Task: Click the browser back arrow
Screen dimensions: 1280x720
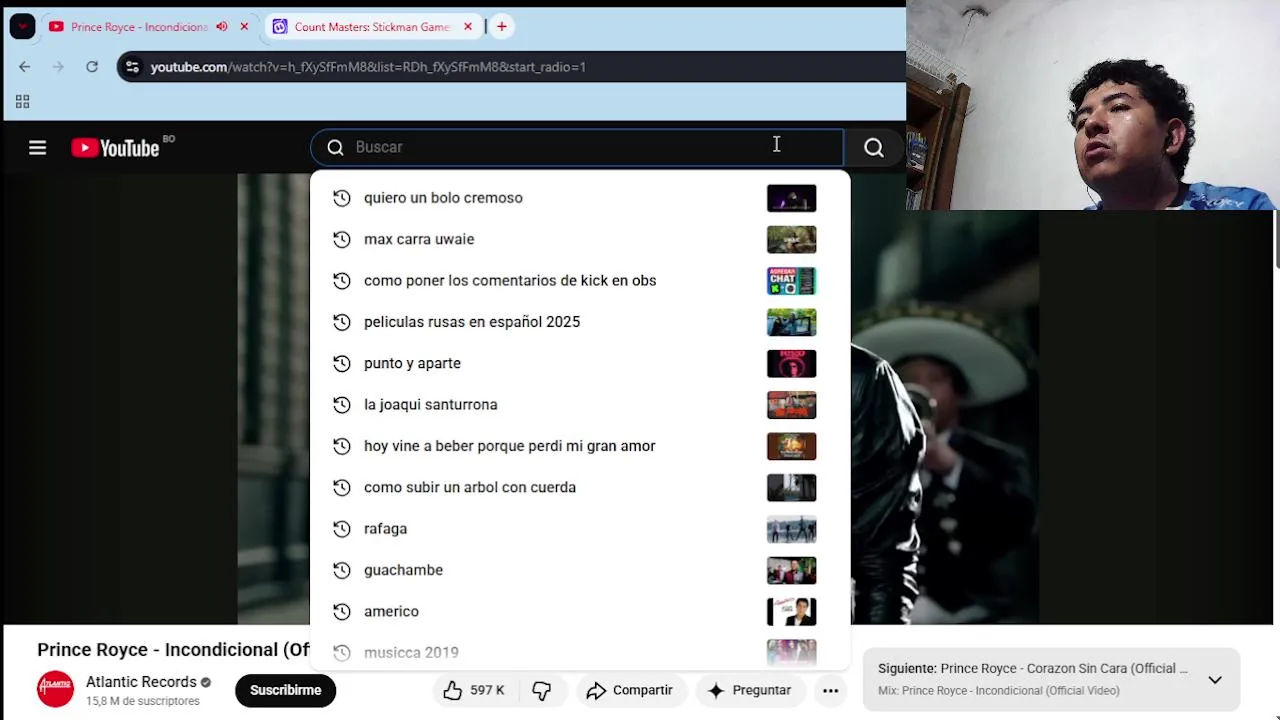Action: click(x=24, y=67)
